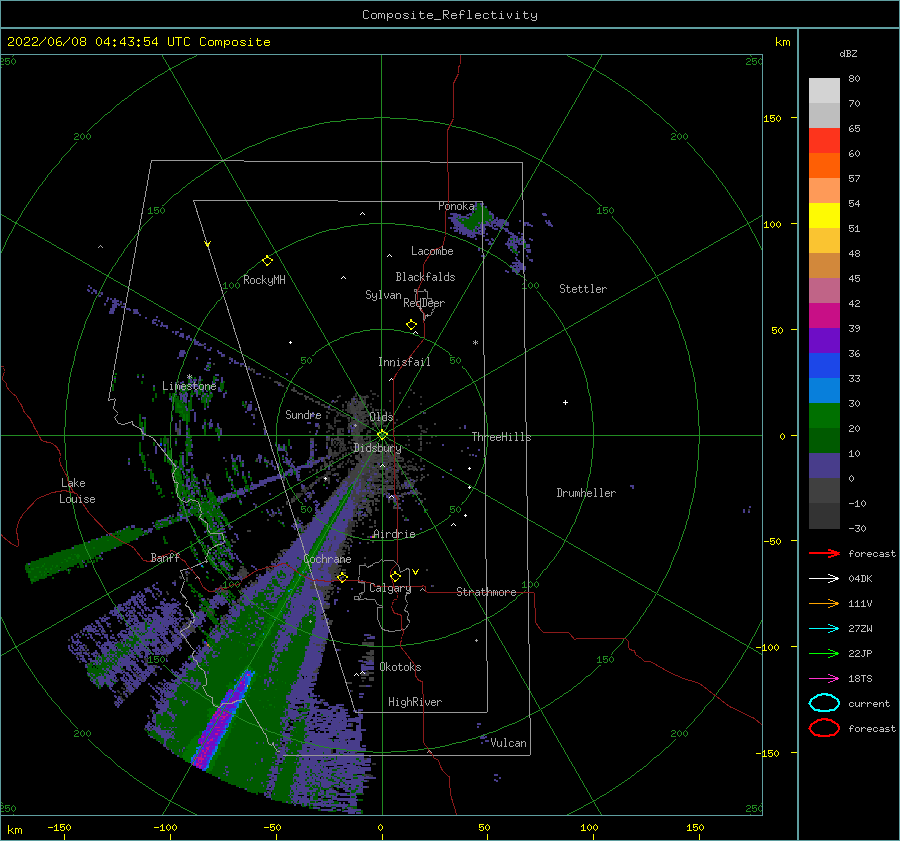Pick the green 22JP arrow legend icon
The image size is (900, 841).
click(x=824, y=653)
